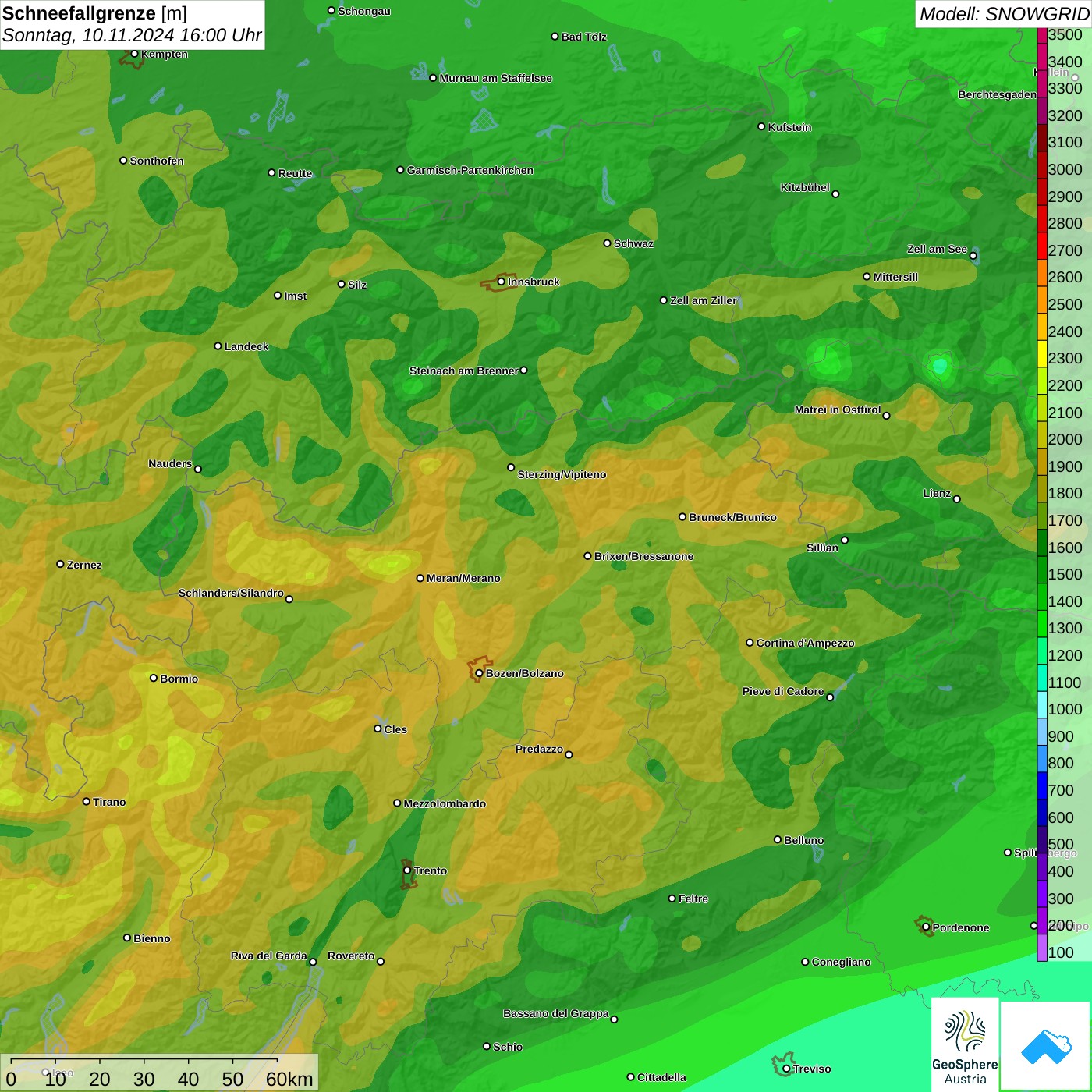Select the 'Schlanders/Silandro' label
The height and width of the screenshot is (1092, 1092).
(231, 593)
